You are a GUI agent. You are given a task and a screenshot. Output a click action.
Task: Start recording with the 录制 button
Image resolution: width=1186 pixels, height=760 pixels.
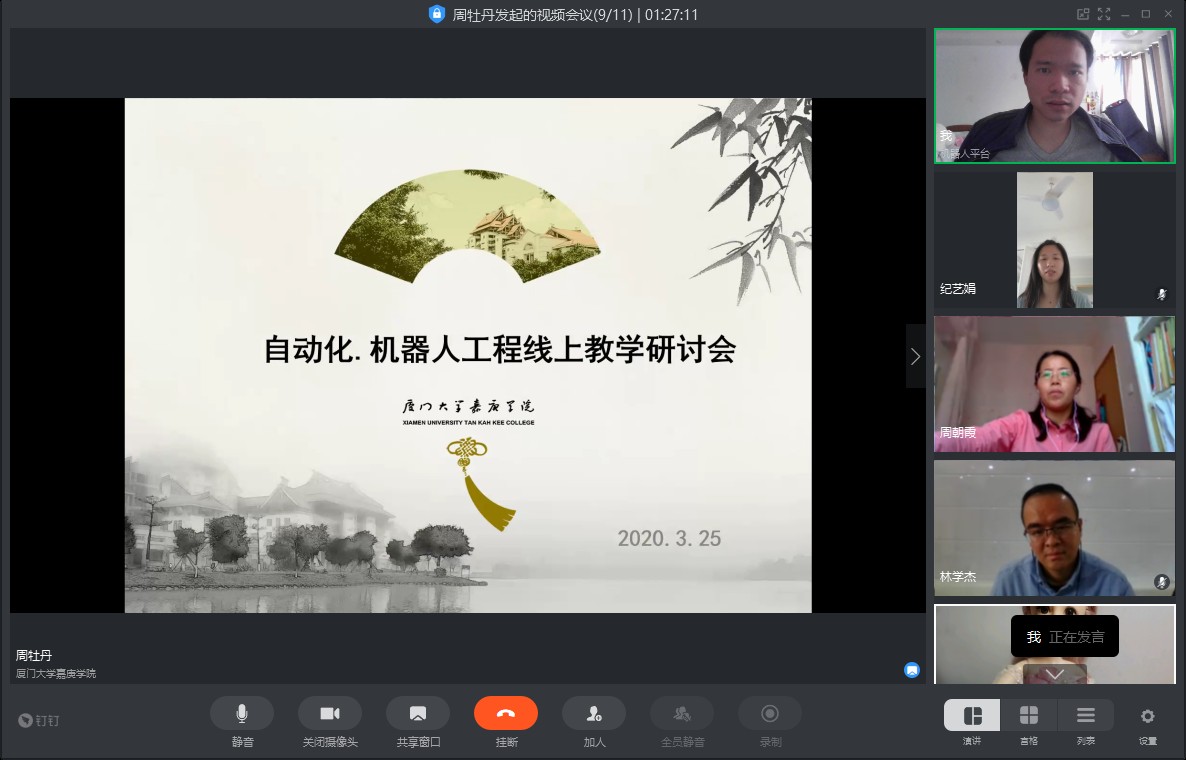pos(770,713)
